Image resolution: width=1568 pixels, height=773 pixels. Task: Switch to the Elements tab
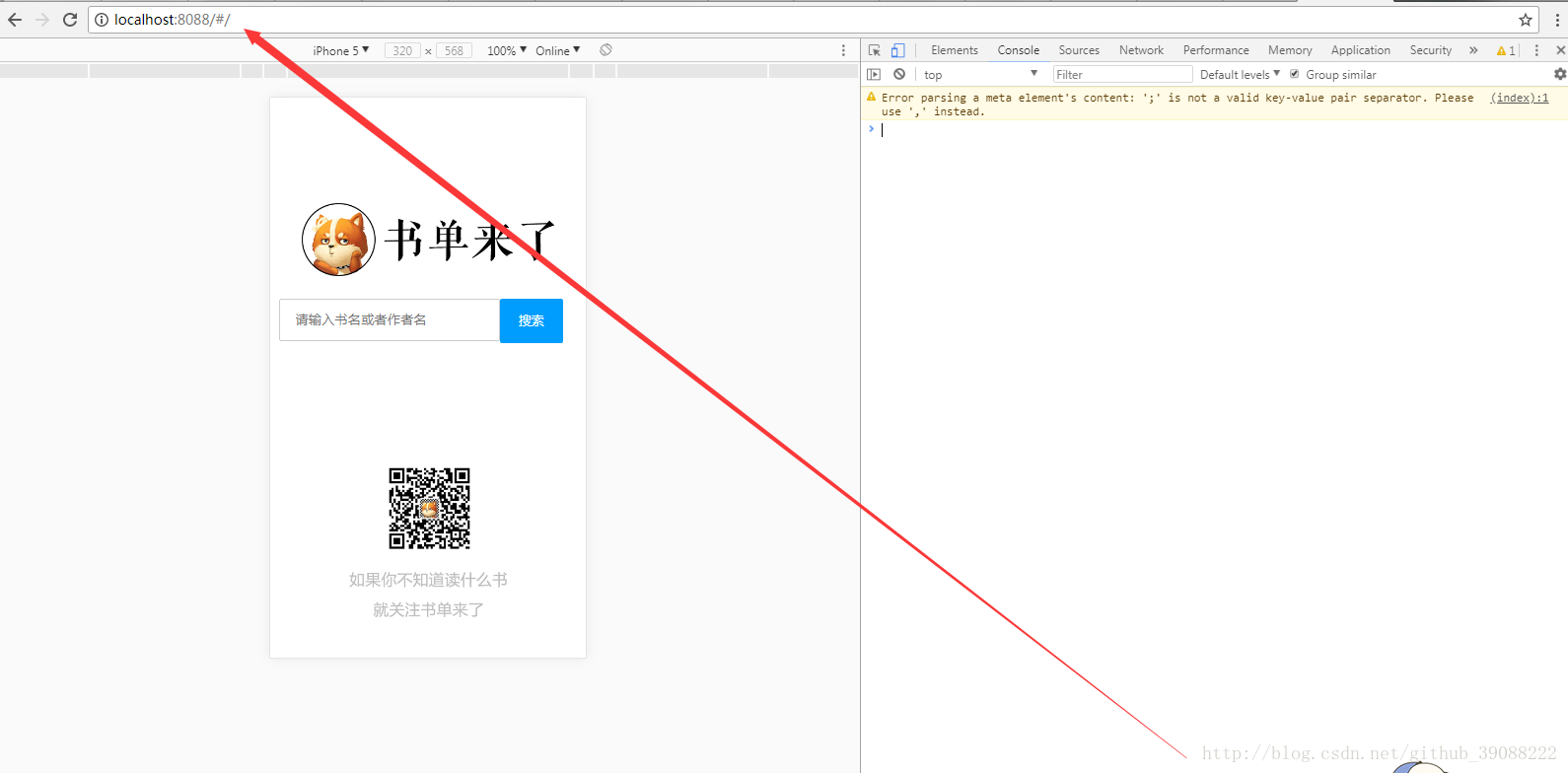pos(954,50)
